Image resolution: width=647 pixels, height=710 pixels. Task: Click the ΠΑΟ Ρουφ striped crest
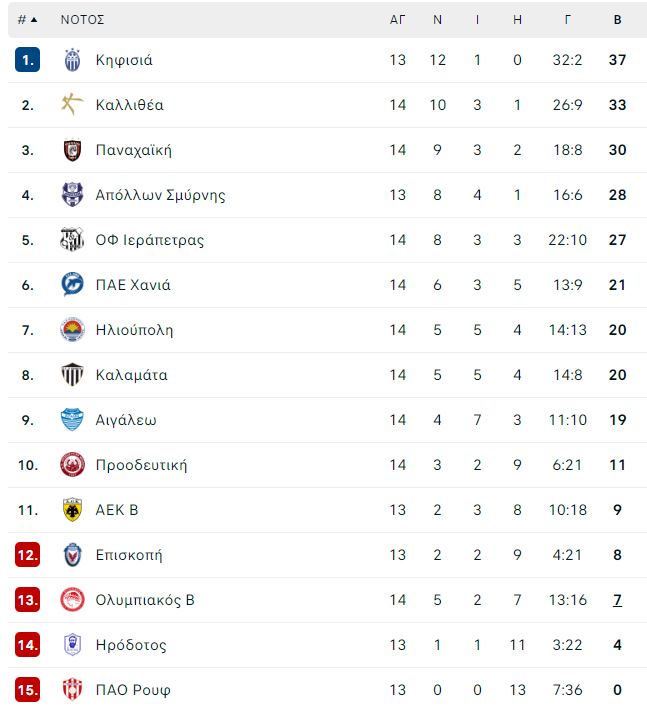[72, 690]
